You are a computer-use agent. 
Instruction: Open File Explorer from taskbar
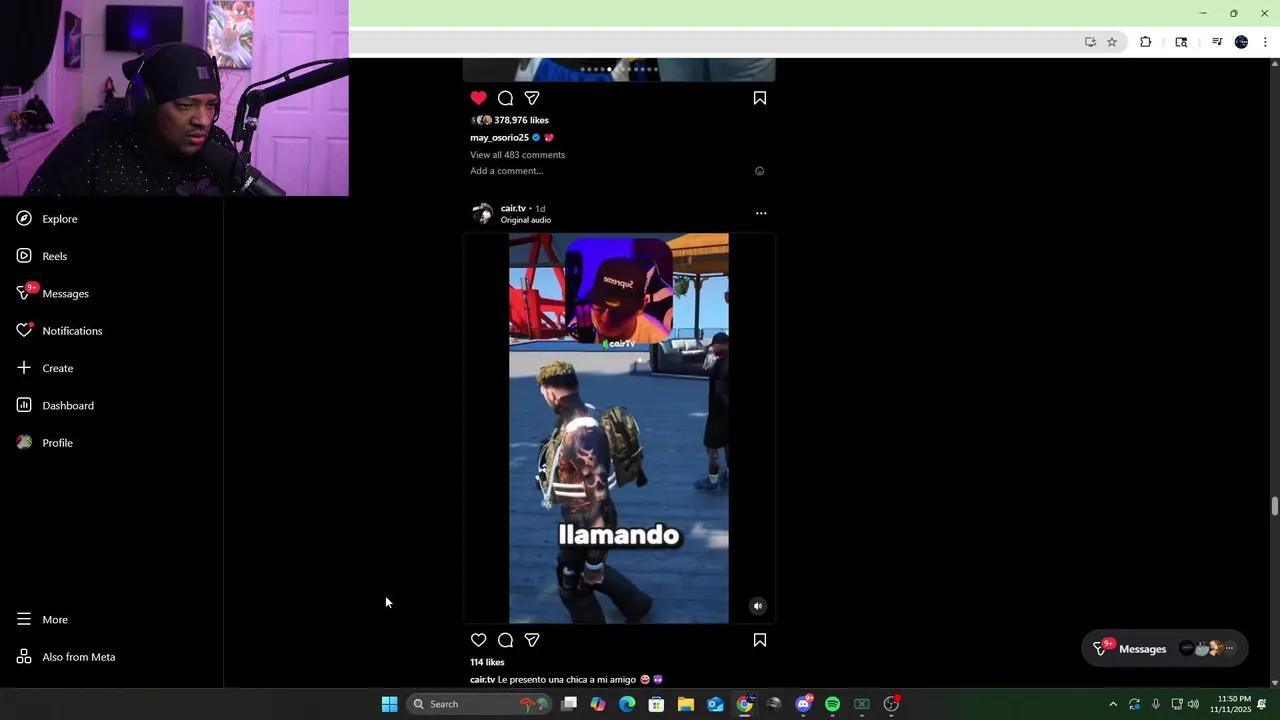pyautogui.click(x=686, y=704)
